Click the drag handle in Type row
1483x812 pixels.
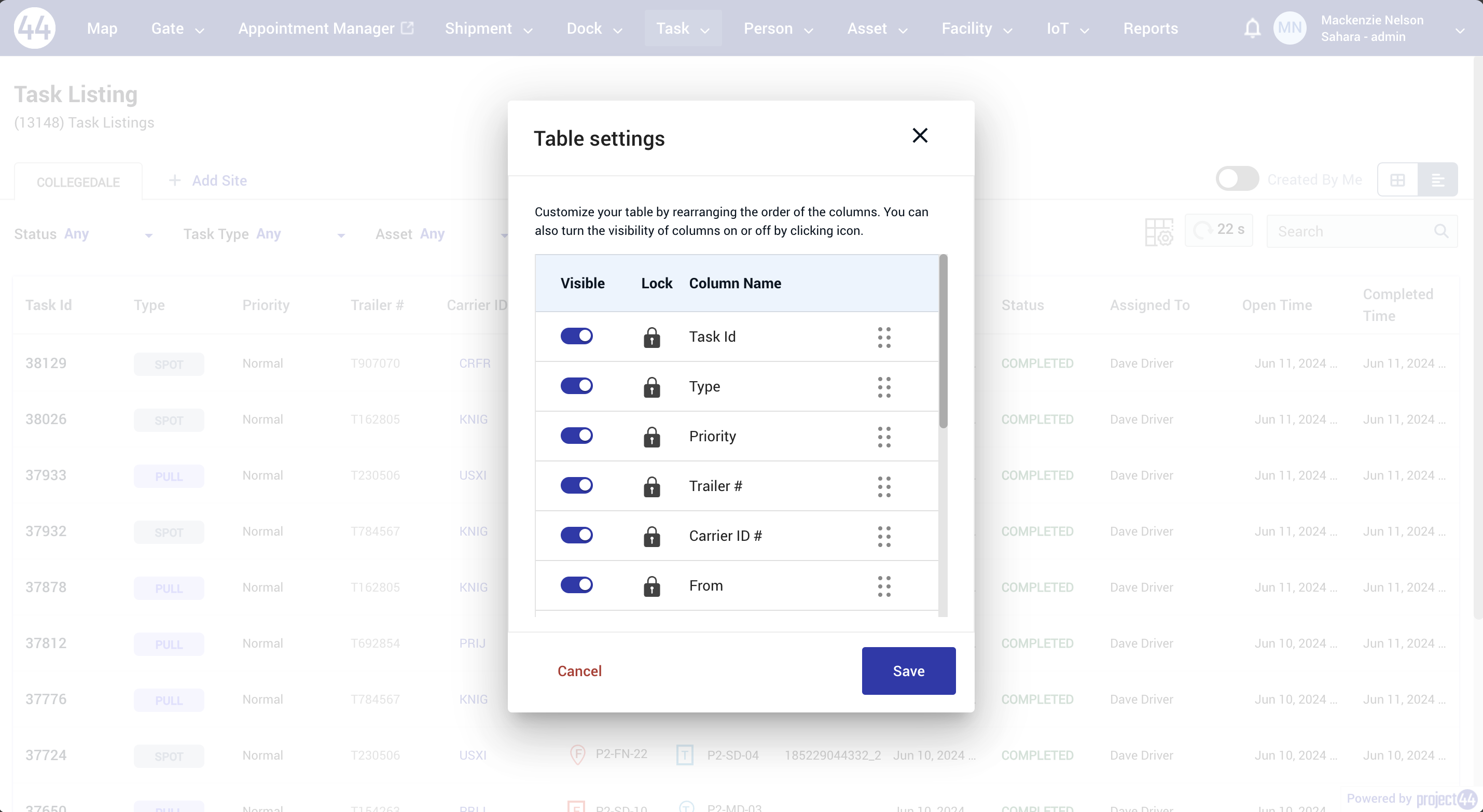(x=884, y=387)
